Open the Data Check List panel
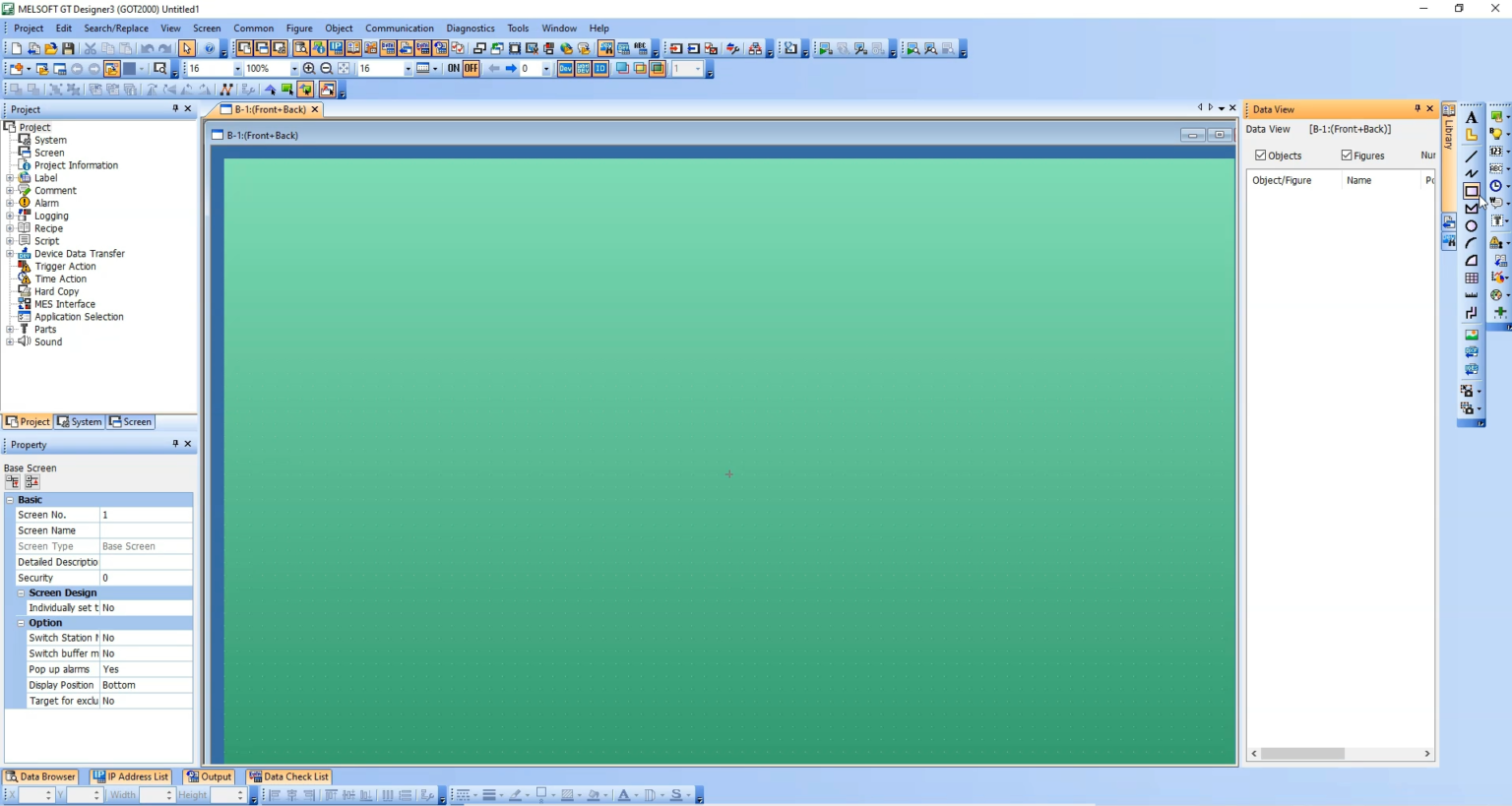Image resolution: width=1512 pixels, height=806 pixels. point(288,776)
